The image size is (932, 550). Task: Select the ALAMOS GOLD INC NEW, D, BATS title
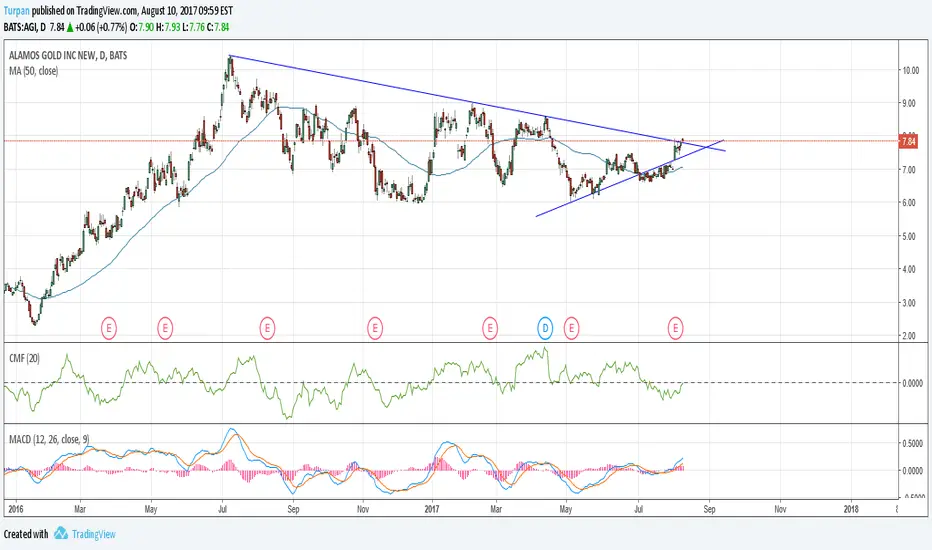pos(68,55)
